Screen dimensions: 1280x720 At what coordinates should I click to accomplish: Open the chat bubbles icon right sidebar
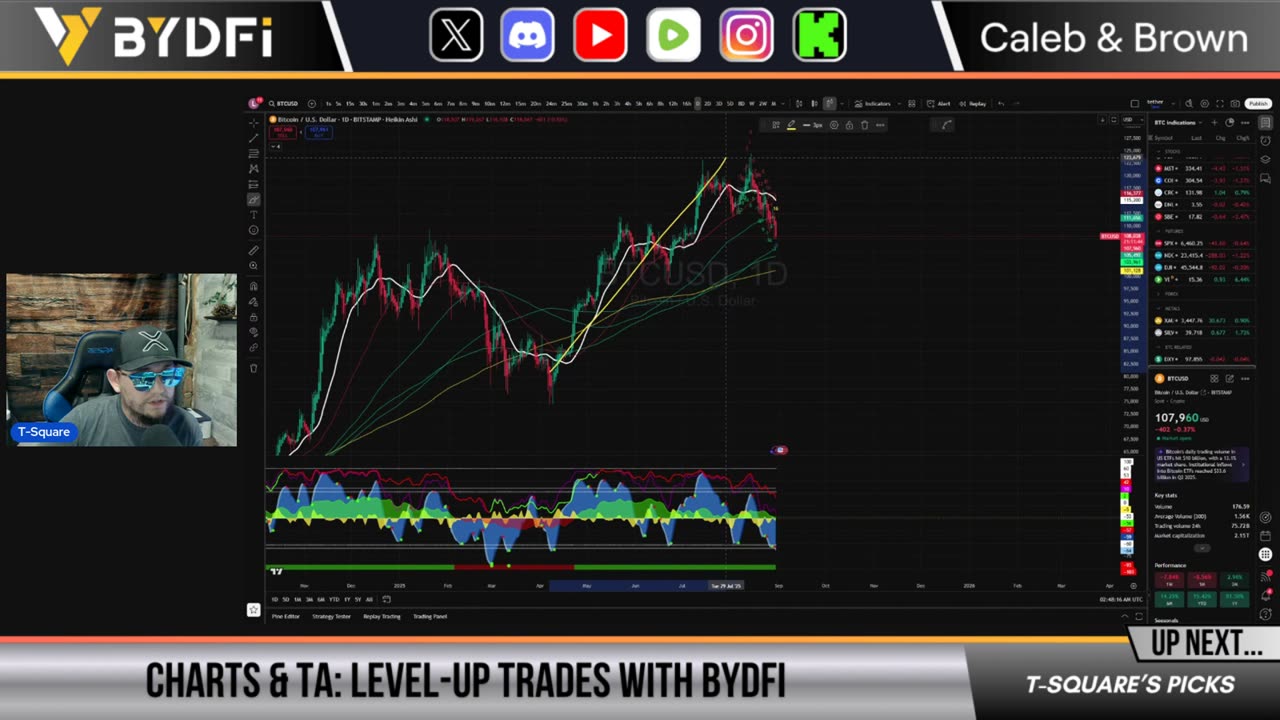(x=1265, y=178)
